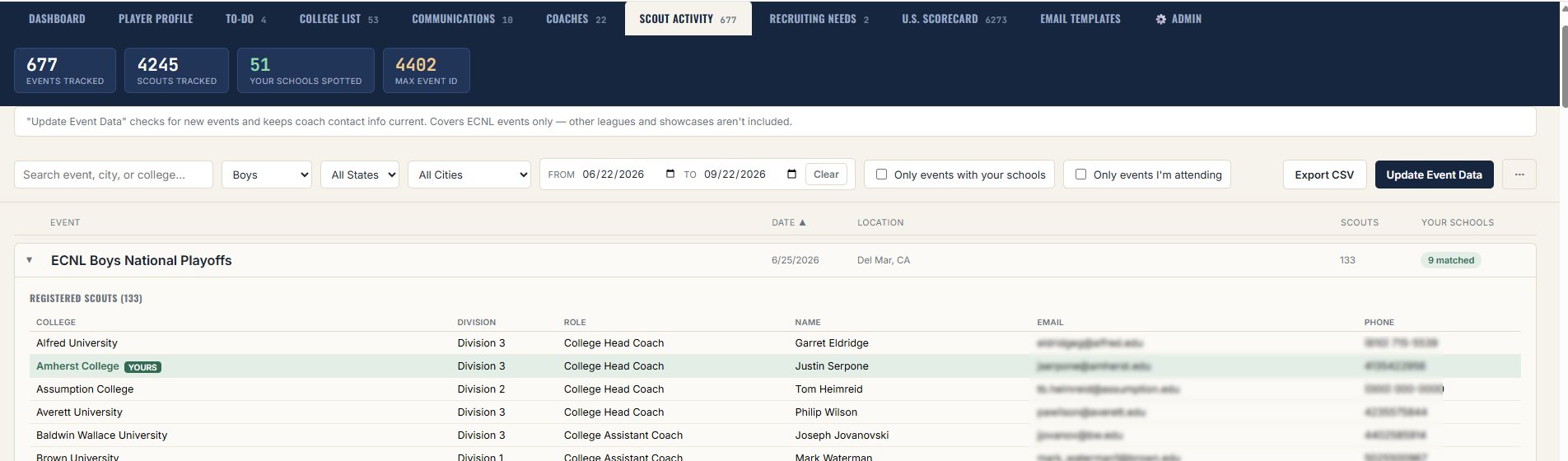1568x461 pixels.
Task: Click coach name Justin Serpone
Action: coord(831,366)
